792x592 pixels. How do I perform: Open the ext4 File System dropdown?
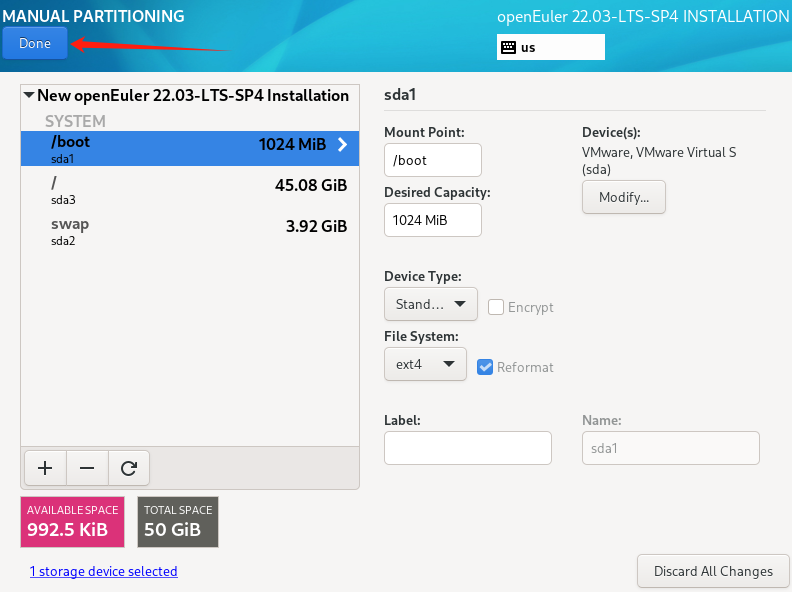point(425,364)
